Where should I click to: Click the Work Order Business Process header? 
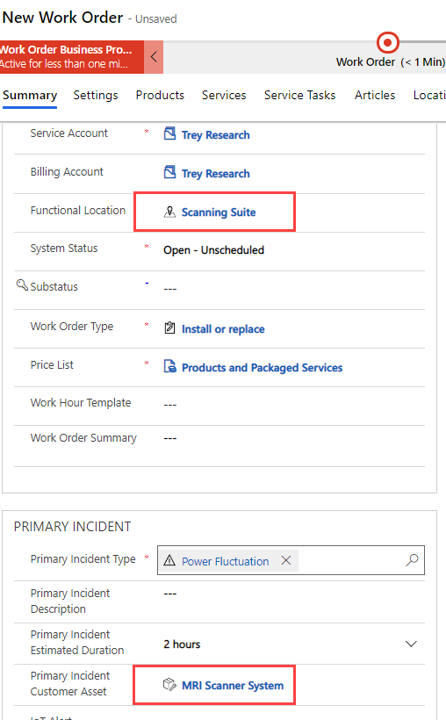coord(72,57)
